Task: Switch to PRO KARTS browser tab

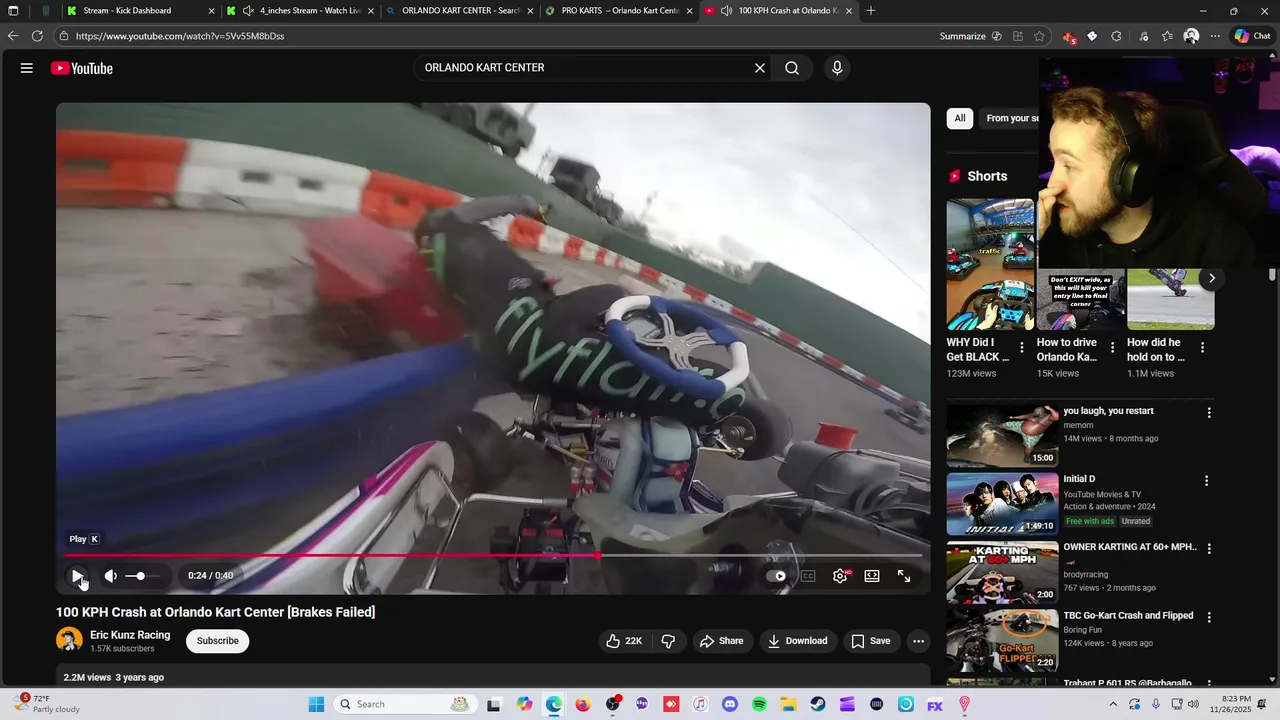Action: pyautogui.click(x=619, y=11)
